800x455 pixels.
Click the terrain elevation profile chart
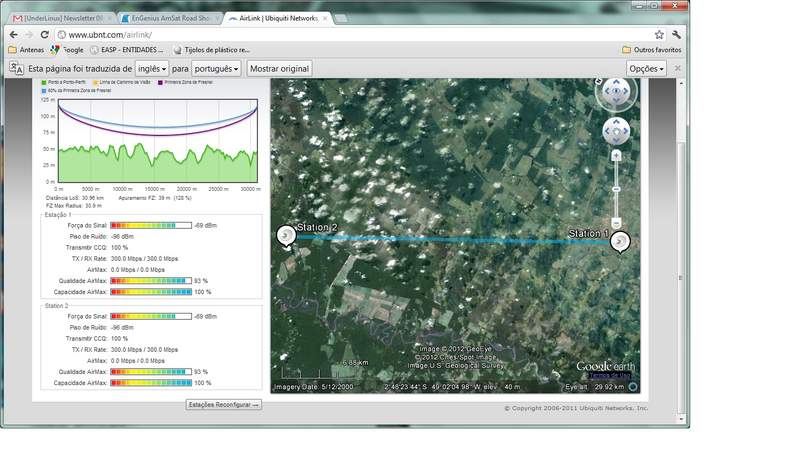coord(158,141)
